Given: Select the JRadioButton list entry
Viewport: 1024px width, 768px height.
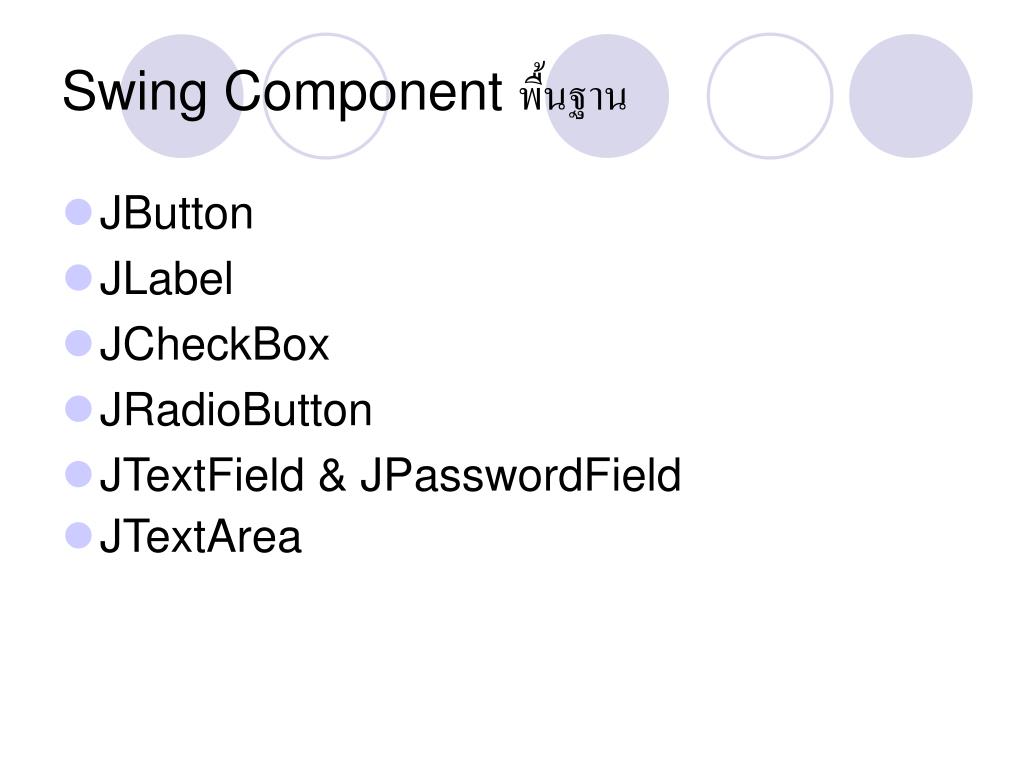Looking at the screenshot, I should click(x=236, y=410).
